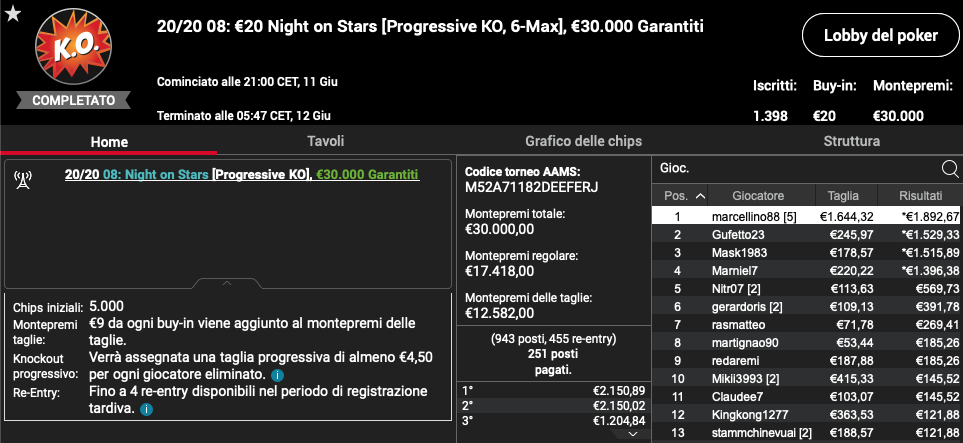The image size is (963, 443).
Task: Click the favorite star icon
Action: point(13,13)
